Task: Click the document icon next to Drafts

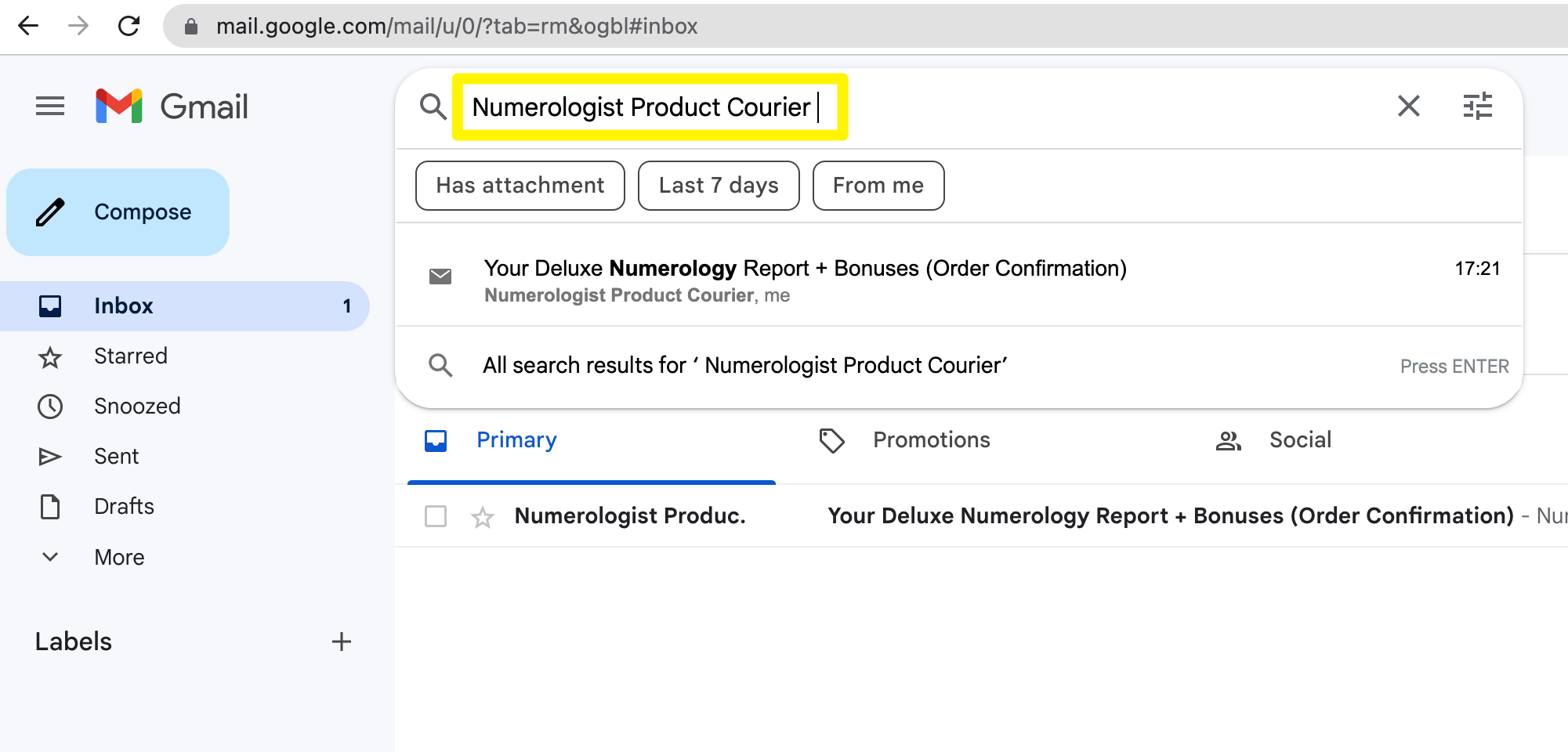Action: pos(50,507)
